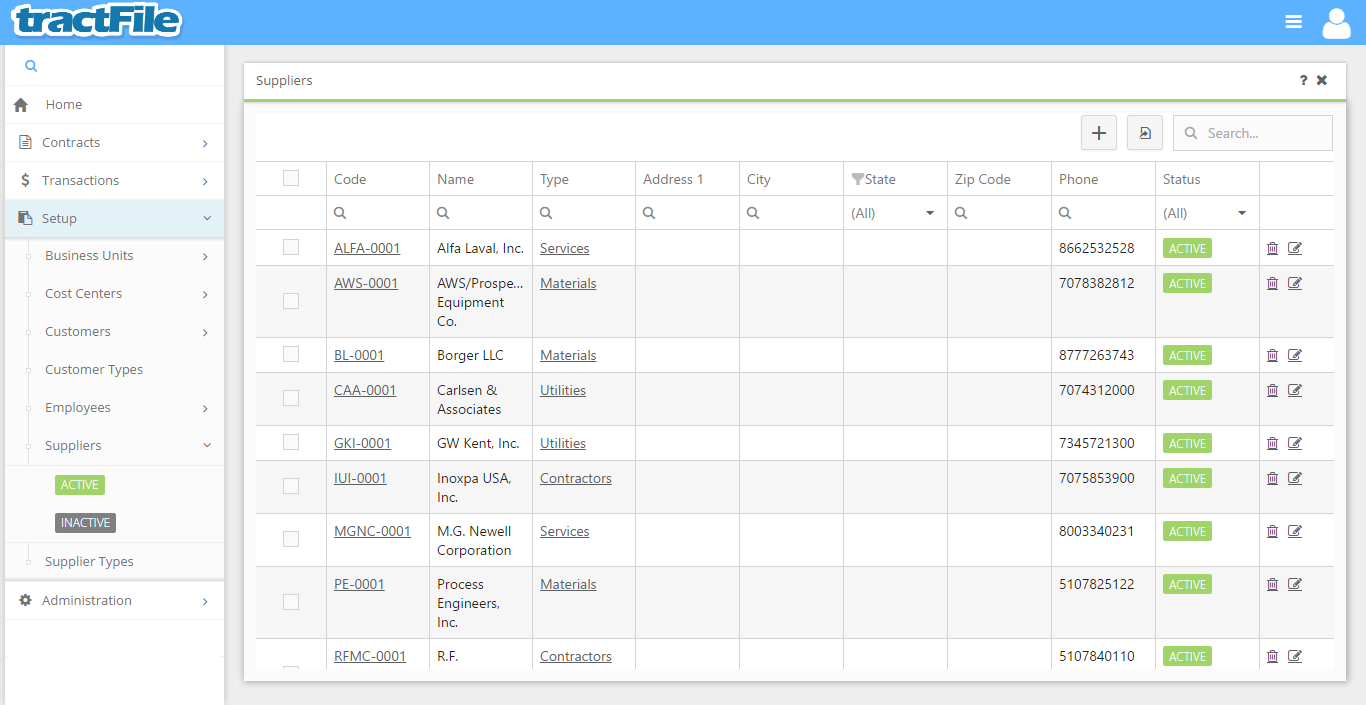The height and width of the screenshot is (705, 1366).
Task: Open the State filter (All) dropdown
Action: coord(894,213)
